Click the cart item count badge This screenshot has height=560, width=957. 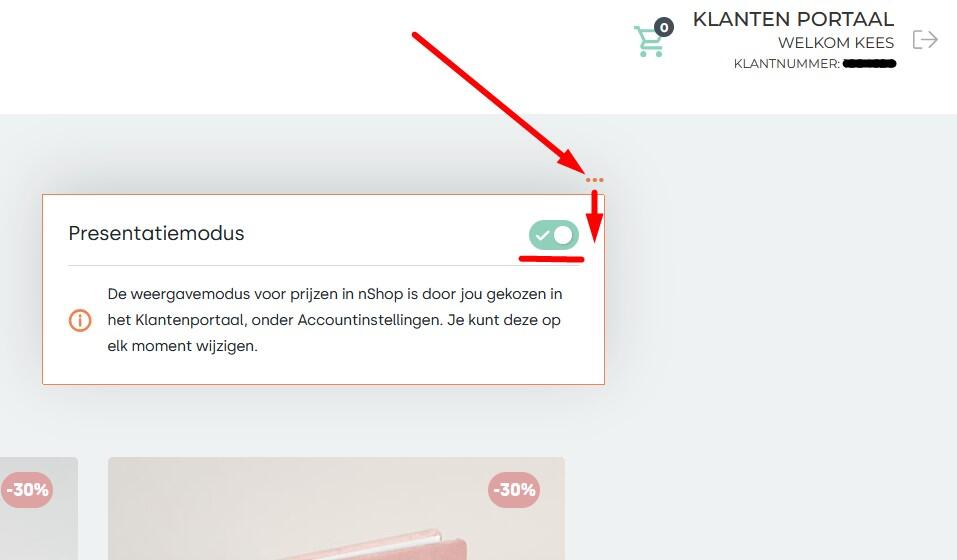663,27
